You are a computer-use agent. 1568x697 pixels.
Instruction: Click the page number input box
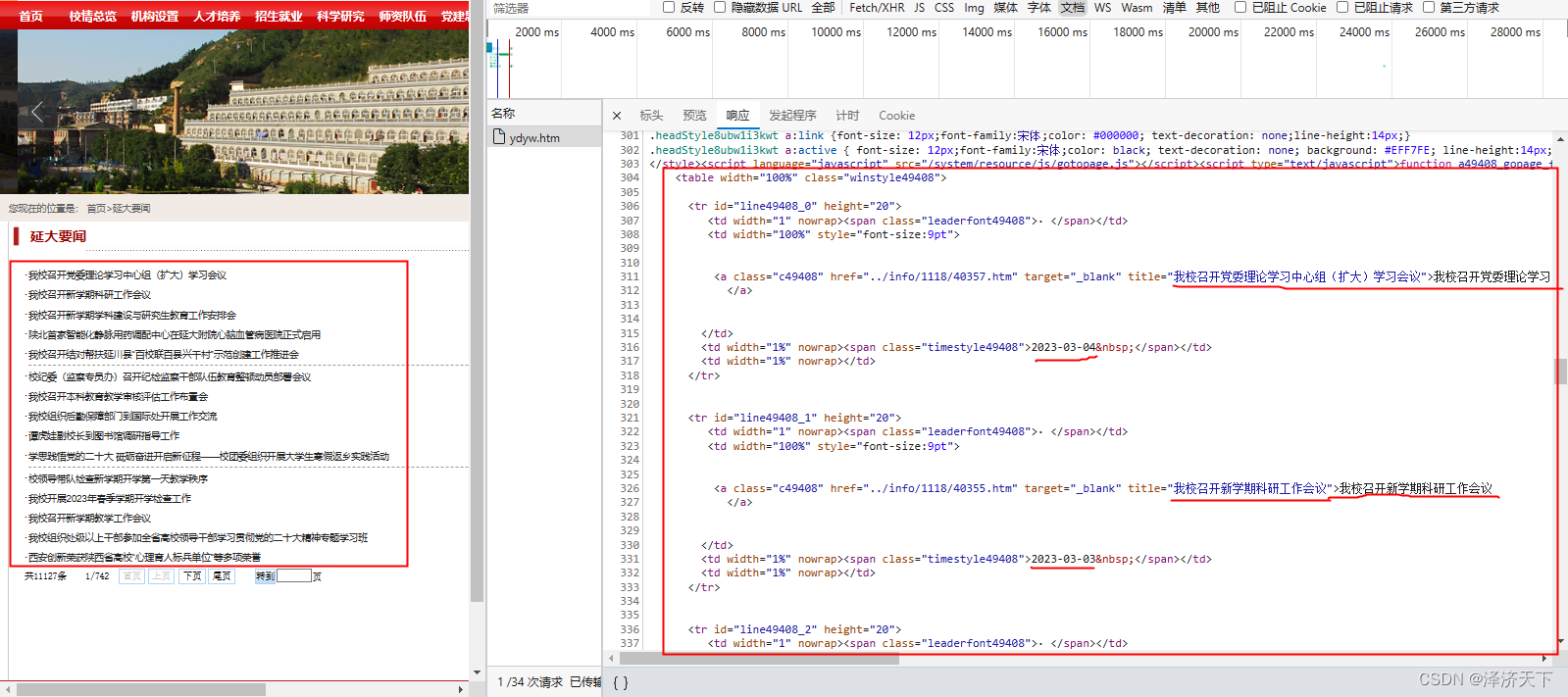(294, 576)
